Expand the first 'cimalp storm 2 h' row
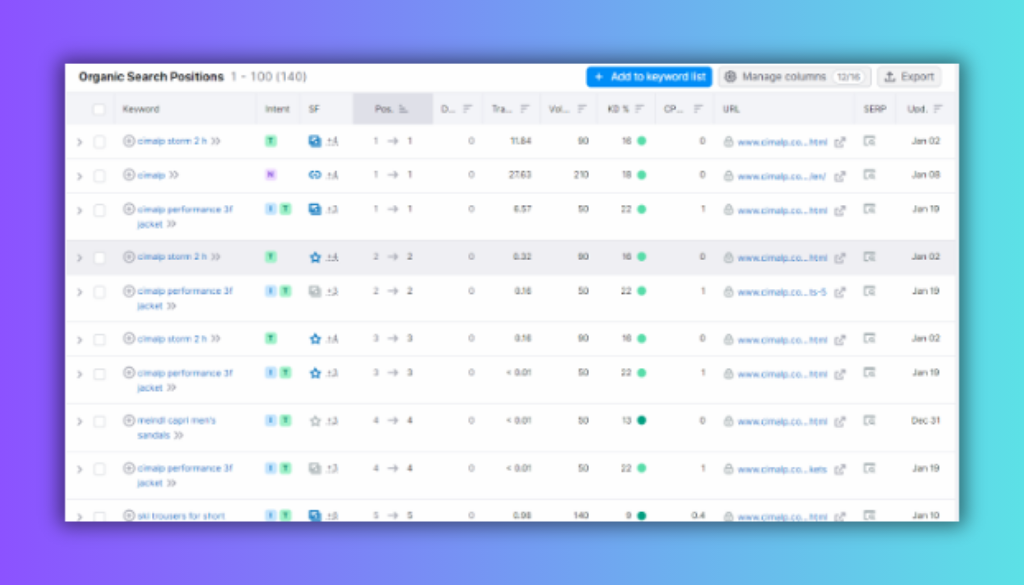 79,142
